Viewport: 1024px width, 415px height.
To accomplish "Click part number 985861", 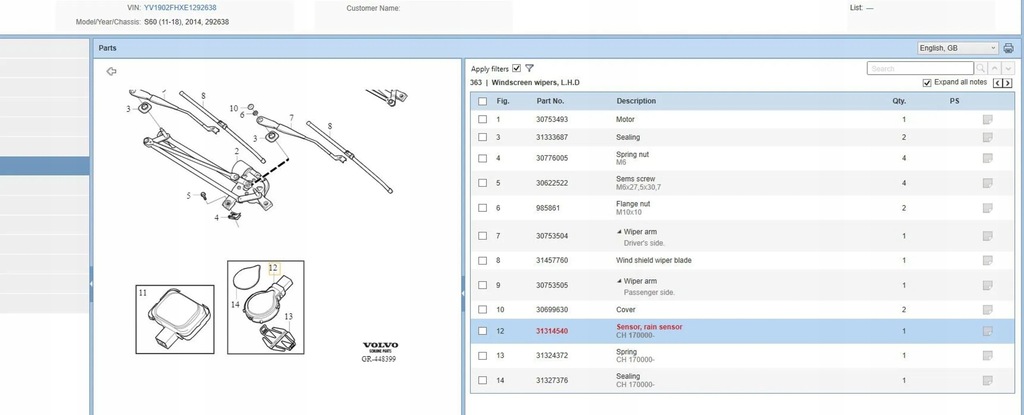I will pyautogui.click(x=548, y=208).
